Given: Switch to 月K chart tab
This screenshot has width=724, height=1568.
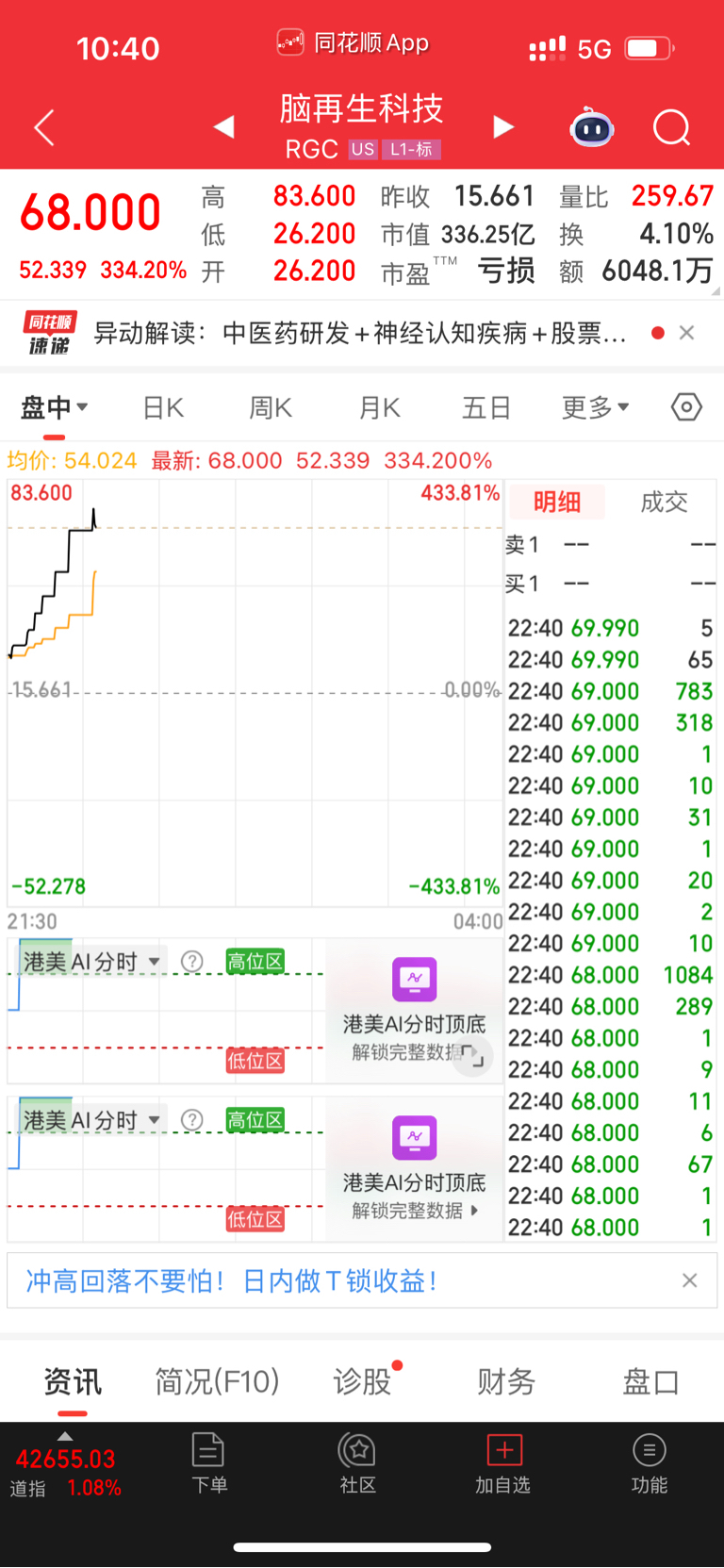Looking at the screenshot, I should pyautogui.click(x=380, y=407).
